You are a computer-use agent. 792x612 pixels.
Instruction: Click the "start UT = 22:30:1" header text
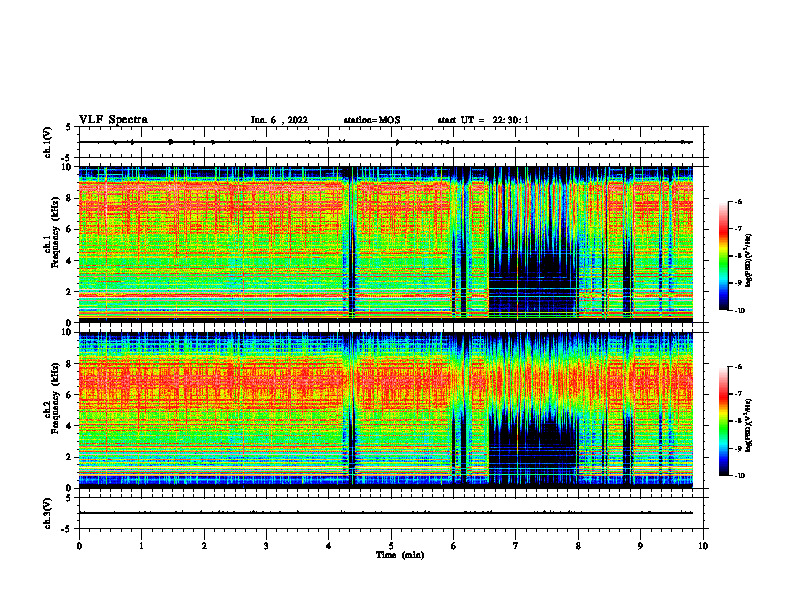483,120
